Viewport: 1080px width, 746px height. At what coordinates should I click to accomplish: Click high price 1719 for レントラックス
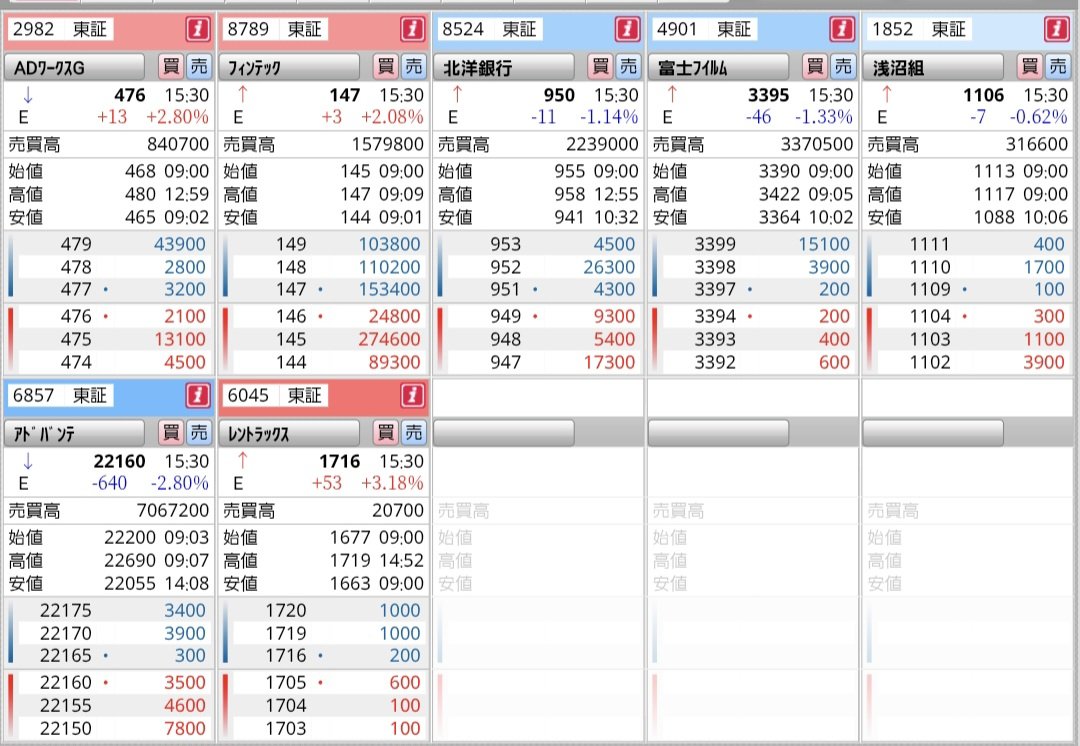351,560
